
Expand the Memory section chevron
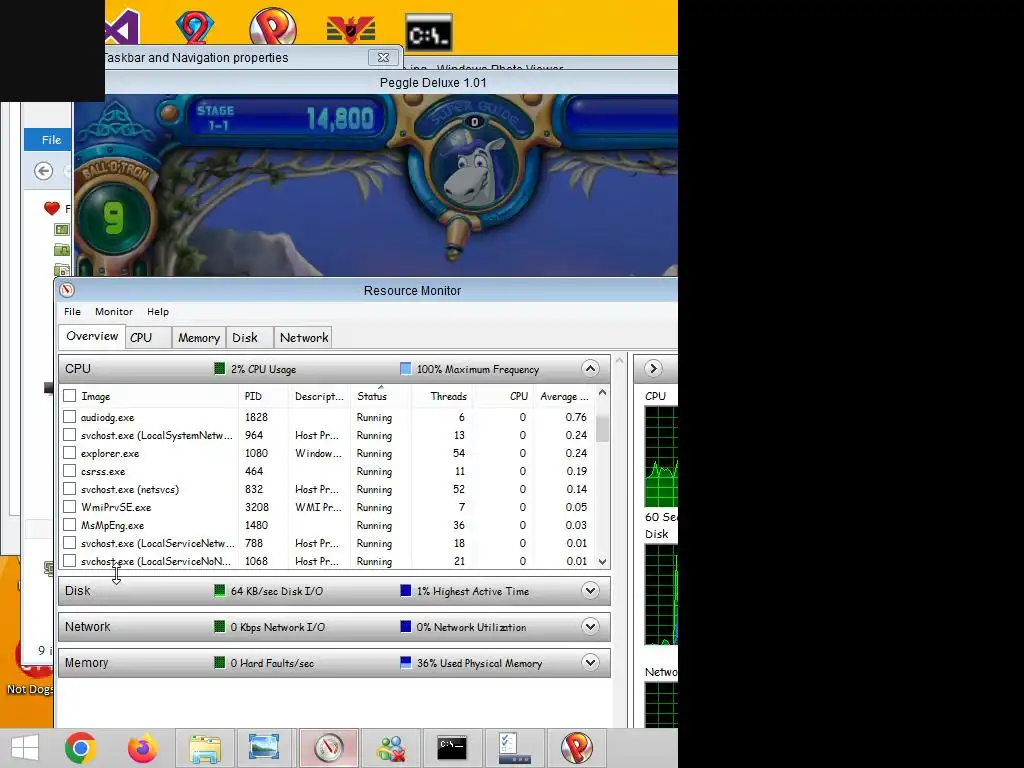tap(590, 662)
